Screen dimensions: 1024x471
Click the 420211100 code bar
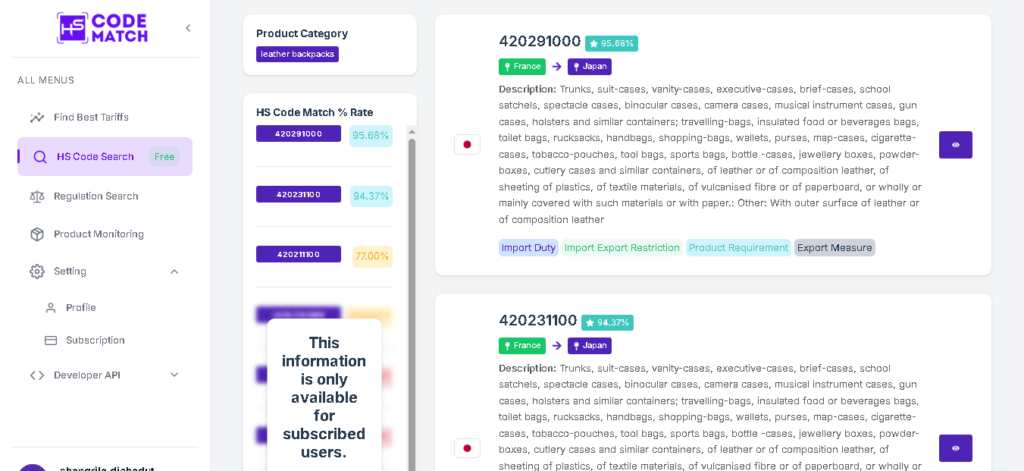298,255
